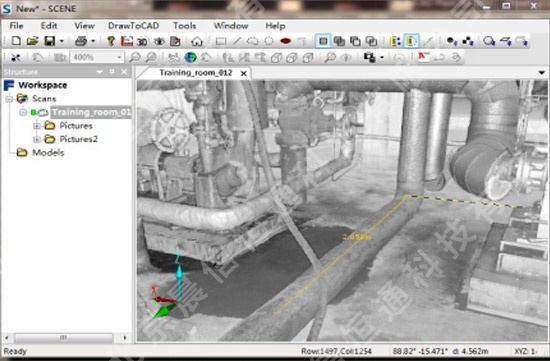
Task: Click the Home view icon
Action: 197,41
